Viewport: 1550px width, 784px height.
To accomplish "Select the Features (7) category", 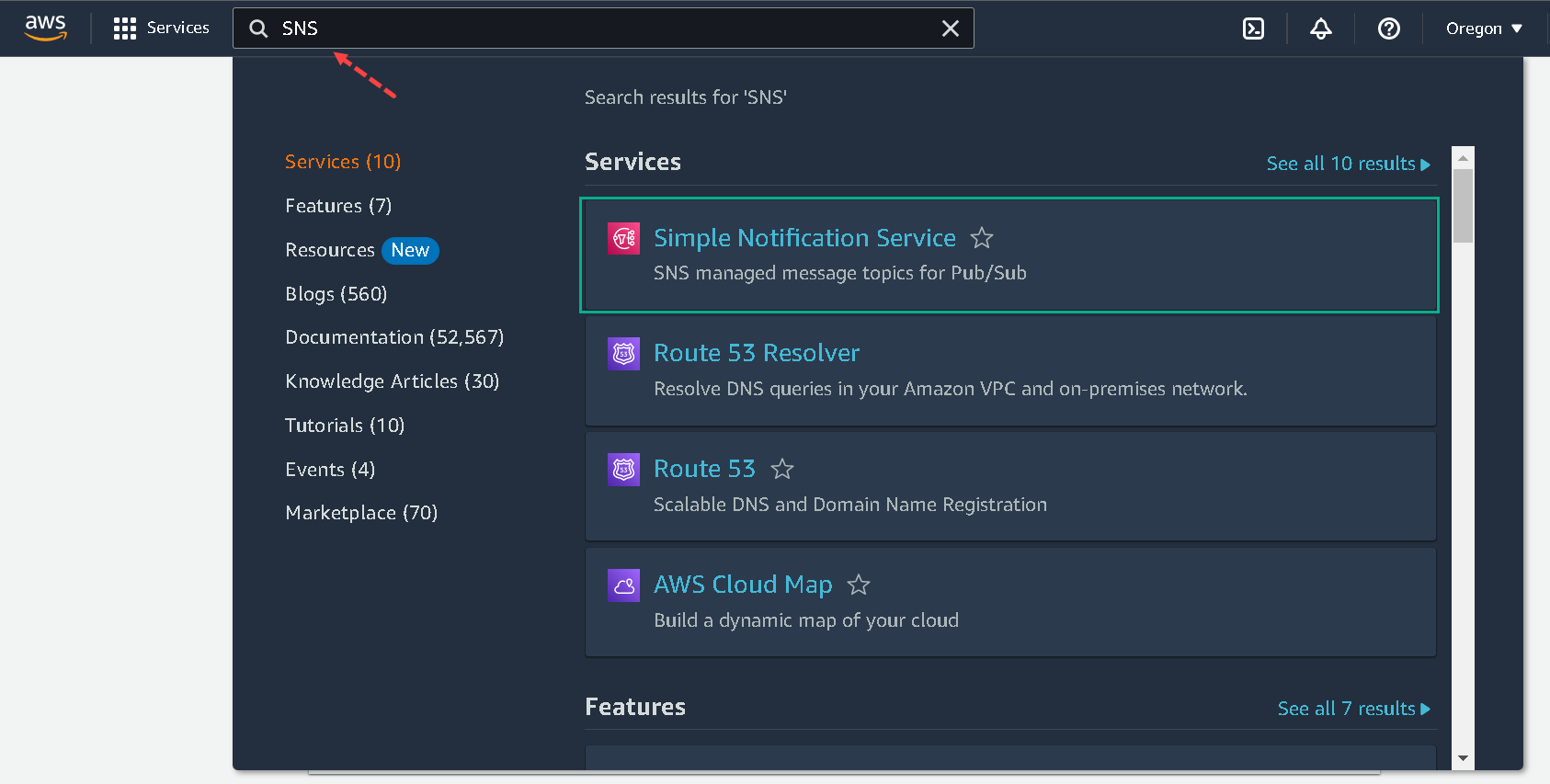I will pyautogui.click(x=338, y=206).
